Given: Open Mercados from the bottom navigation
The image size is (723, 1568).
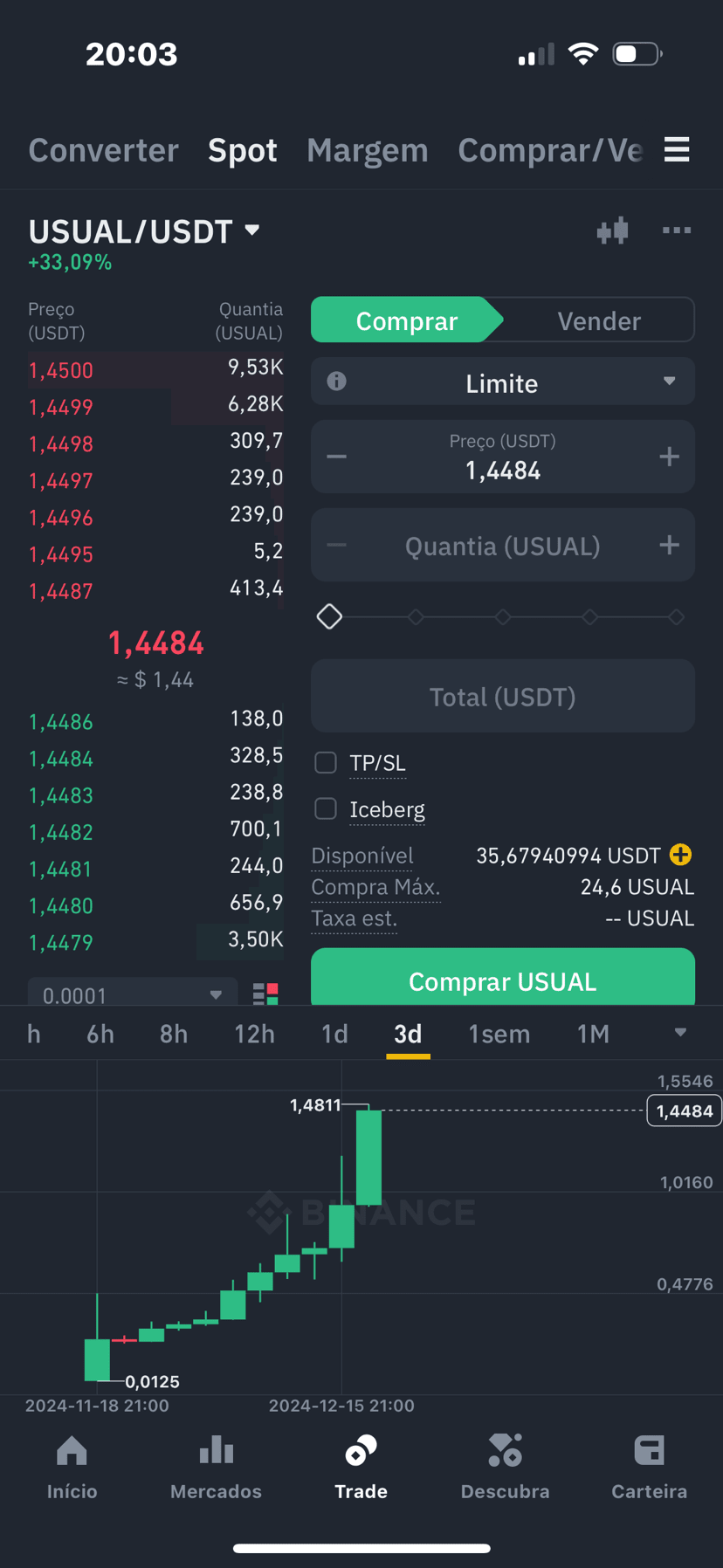Looking at the screenshot, I should (216, 1468).
